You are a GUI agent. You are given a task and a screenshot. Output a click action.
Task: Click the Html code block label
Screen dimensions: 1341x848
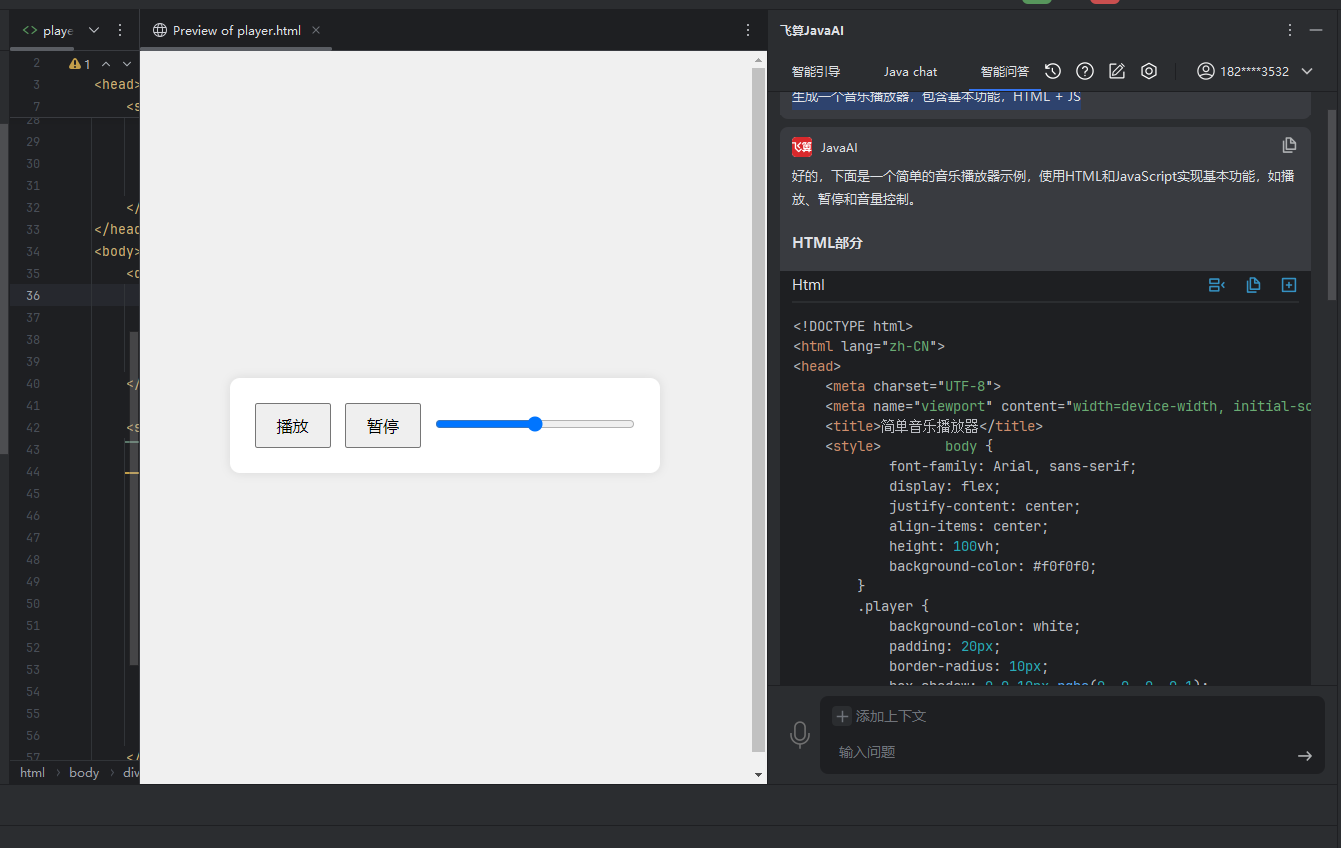pyautogui.click(x=808, y=285)
